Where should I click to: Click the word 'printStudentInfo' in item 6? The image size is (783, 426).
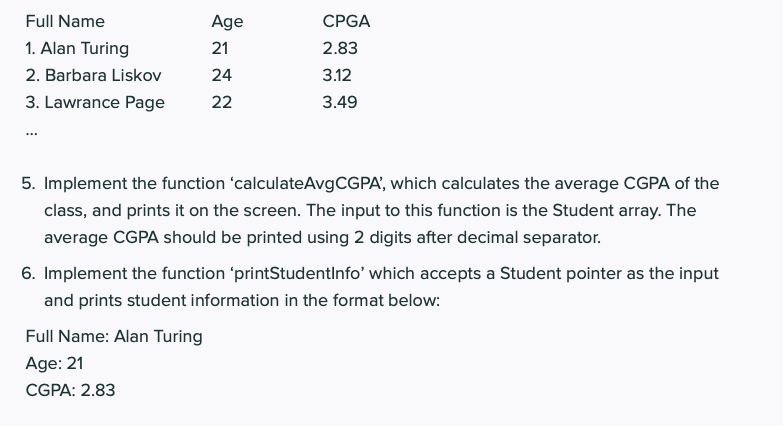click(x=297, y=274)
